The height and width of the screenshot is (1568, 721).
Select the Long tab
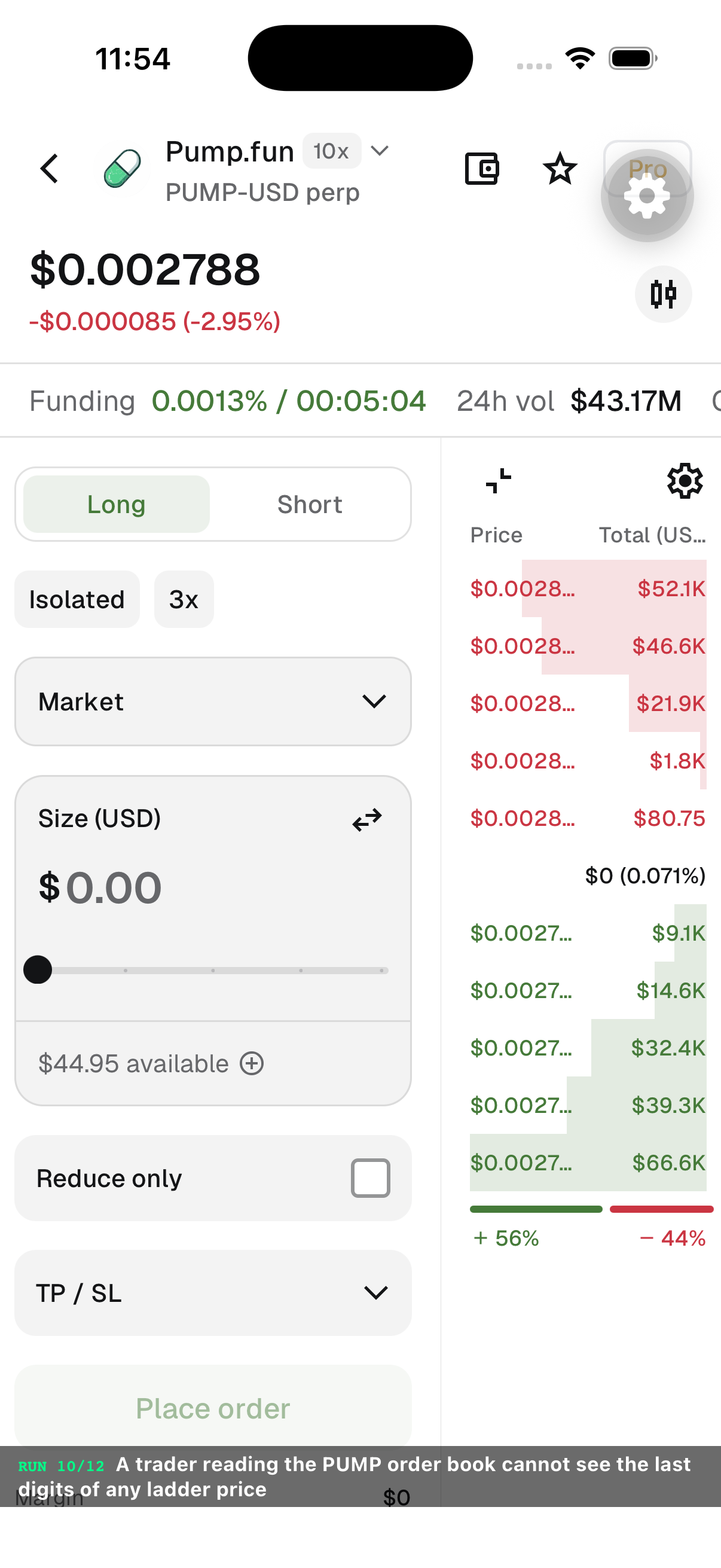116,504
